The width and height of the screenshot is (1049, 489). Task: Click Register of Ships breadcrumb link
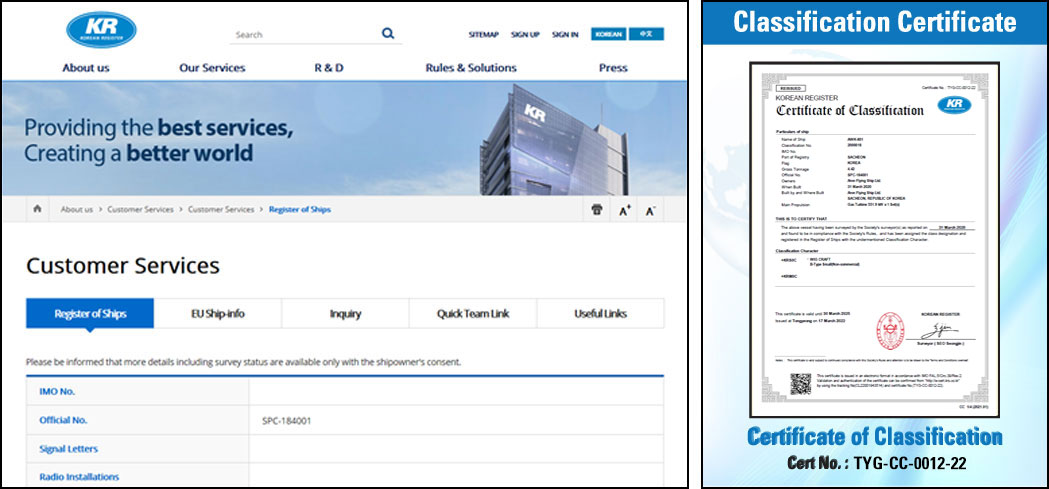pyautogui.click(x=300, y=209)
